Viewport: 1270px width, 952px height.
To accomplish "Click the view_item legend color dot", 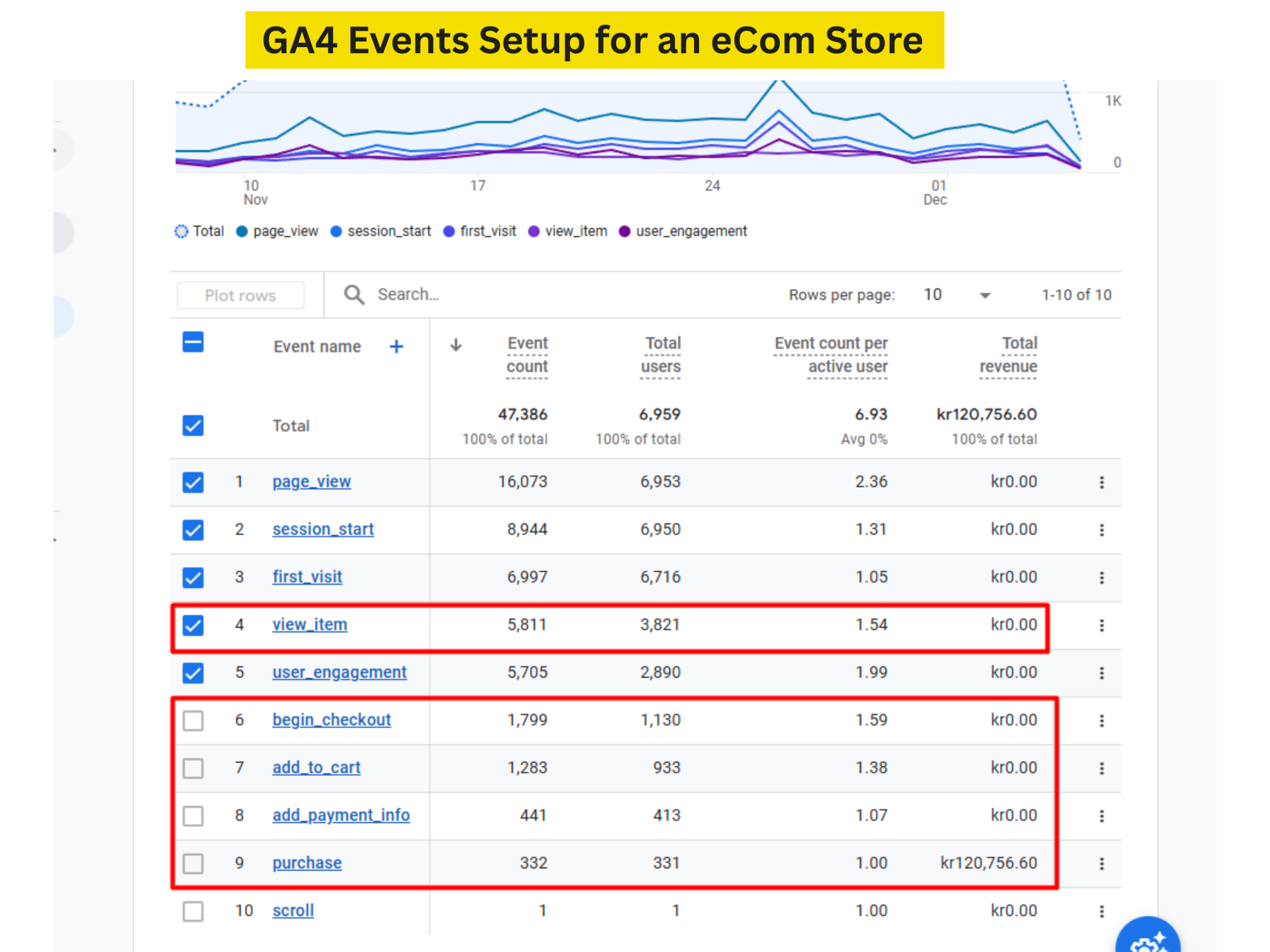I will [x=533, y=231].
